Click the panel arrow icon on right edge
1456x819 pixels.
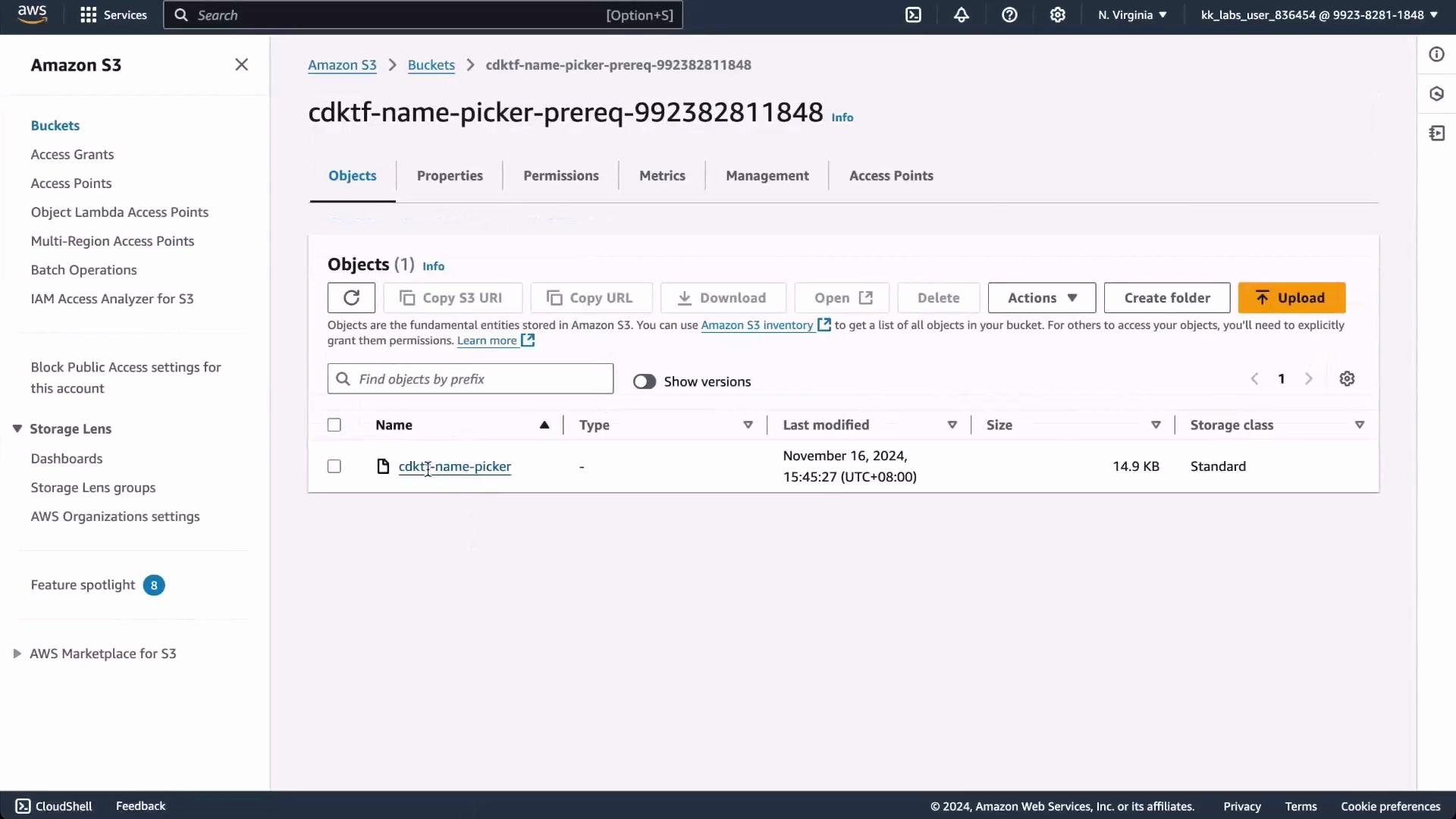1436,133
